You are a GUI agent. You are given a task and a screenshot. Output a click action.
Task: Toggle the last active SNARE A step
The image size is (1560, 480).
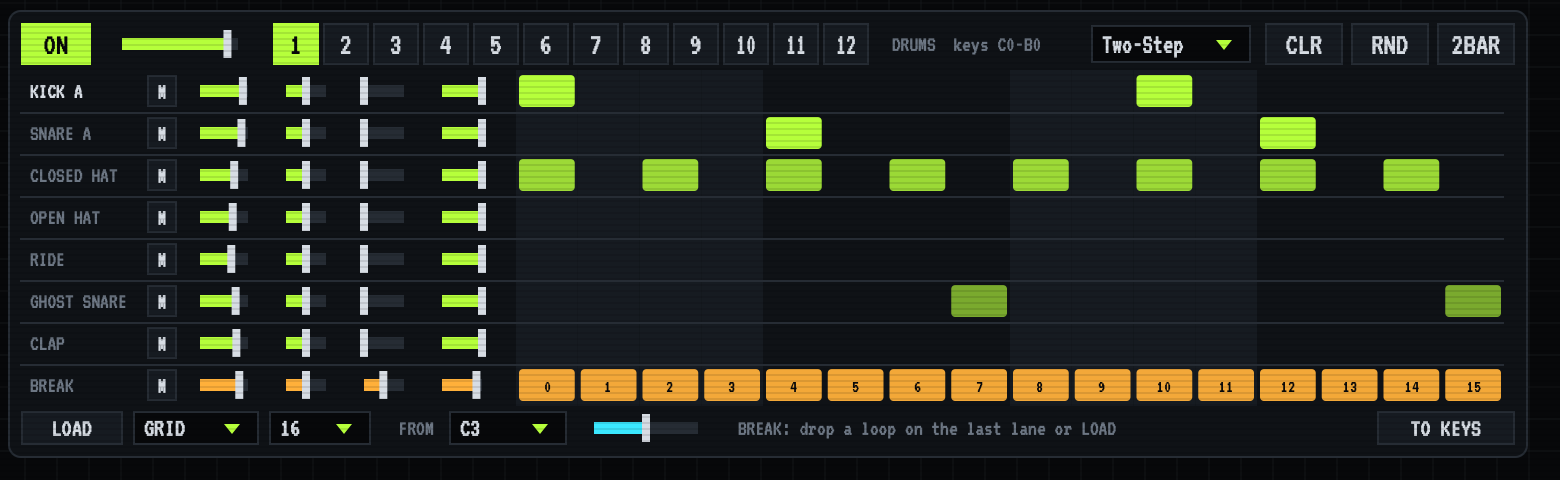(x=1288, y=133)
